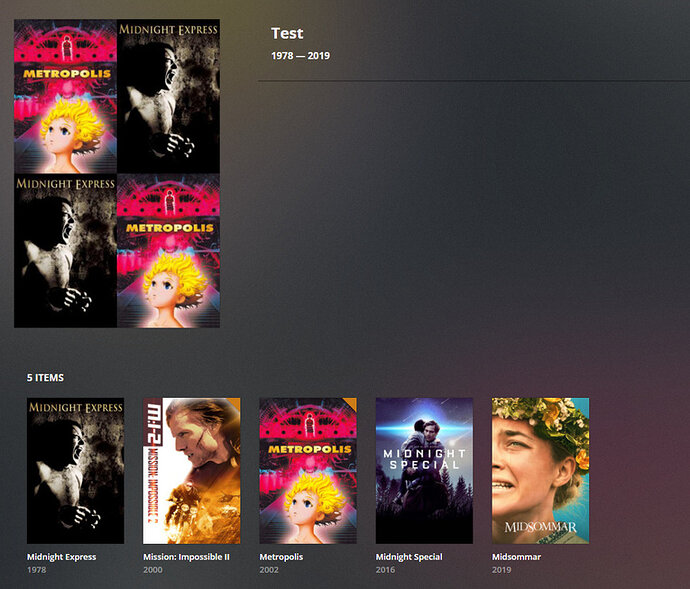690x589 pixels.
Task: Click the year 2002 under Metropolis
Action: coord(269,570)
